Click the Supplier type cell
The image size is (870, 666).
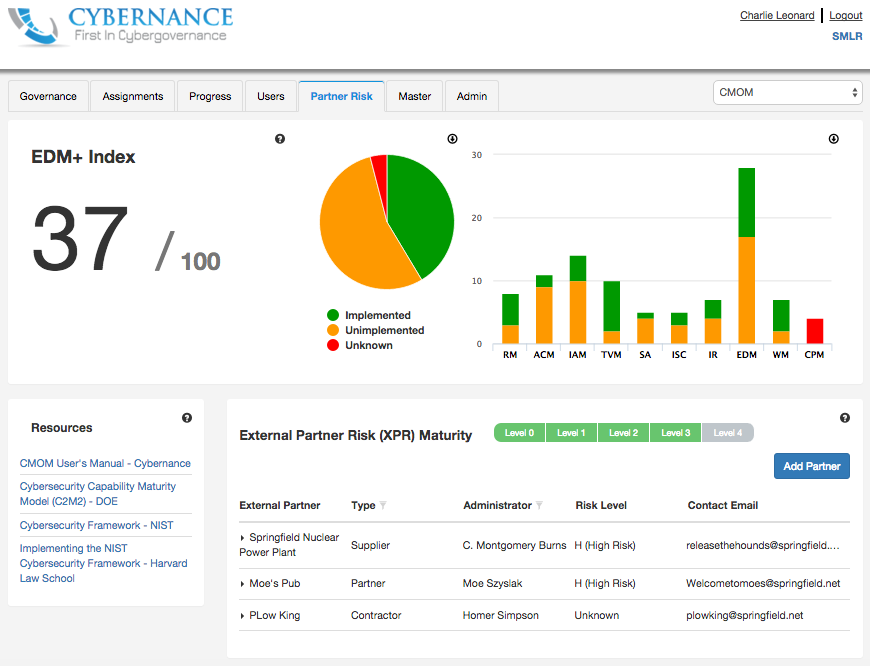[x=370, y=546]
